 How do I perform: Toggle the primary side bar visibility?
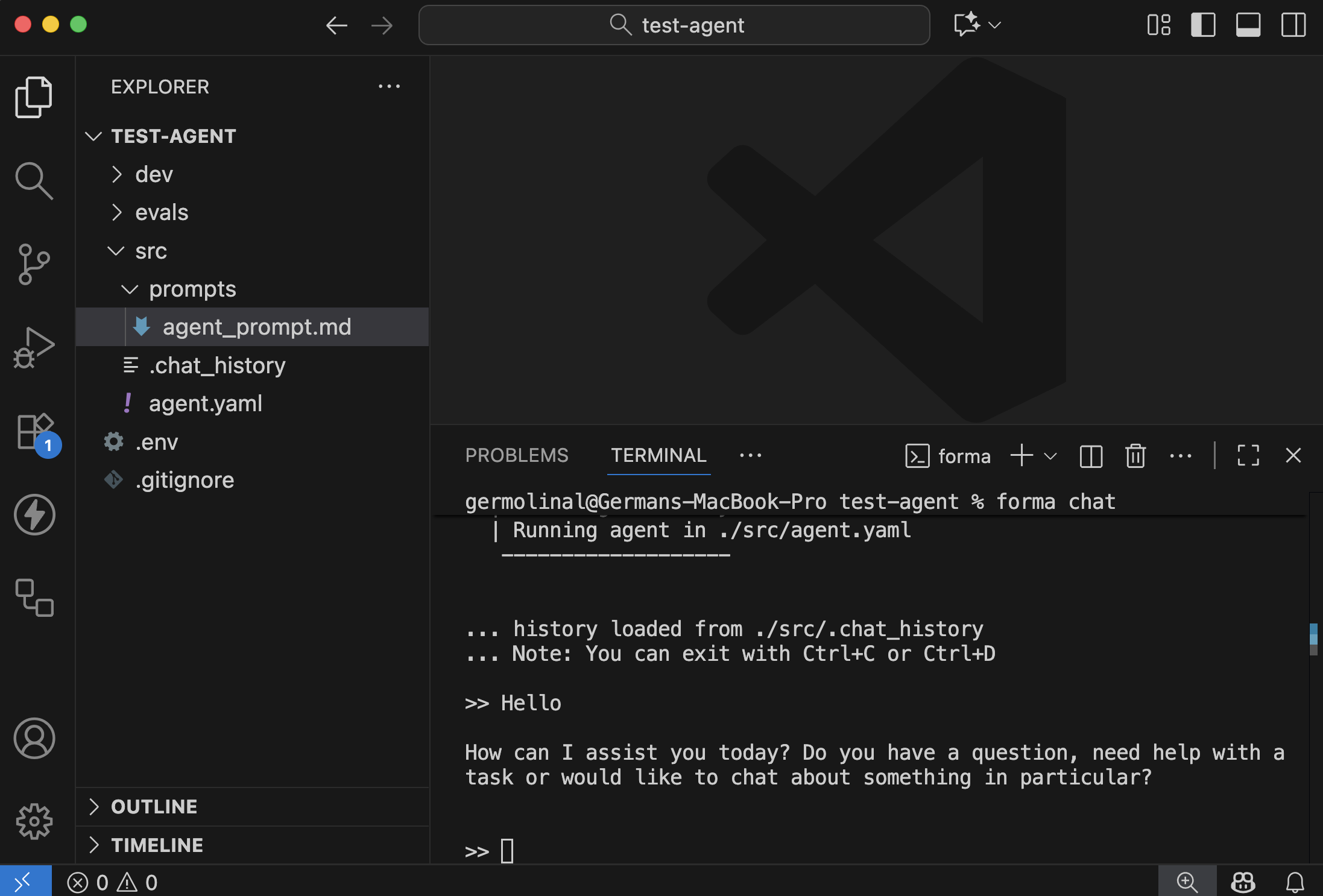[1203, 25]
